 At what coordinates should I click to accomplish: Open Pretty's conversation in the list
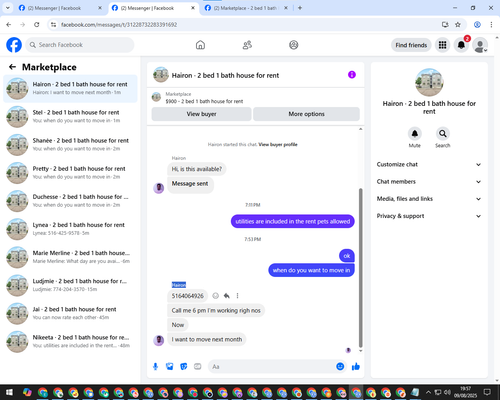click(x=70, y=173)
